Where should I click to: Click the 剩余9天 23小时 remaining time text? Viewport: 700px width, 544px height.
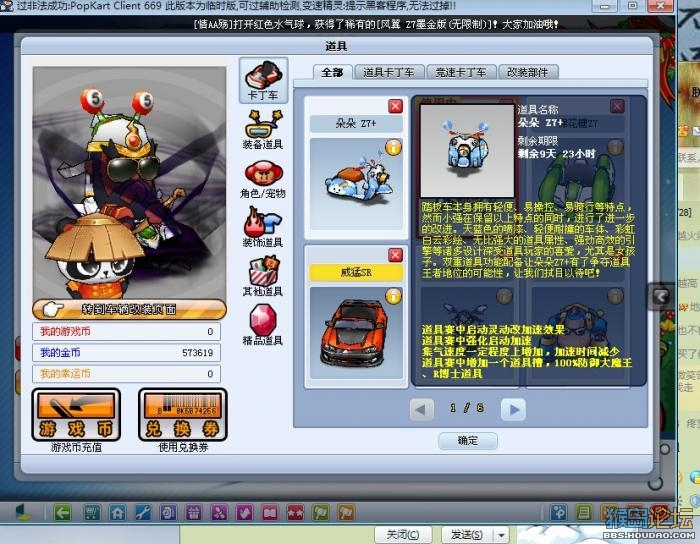tap(556, 154)
